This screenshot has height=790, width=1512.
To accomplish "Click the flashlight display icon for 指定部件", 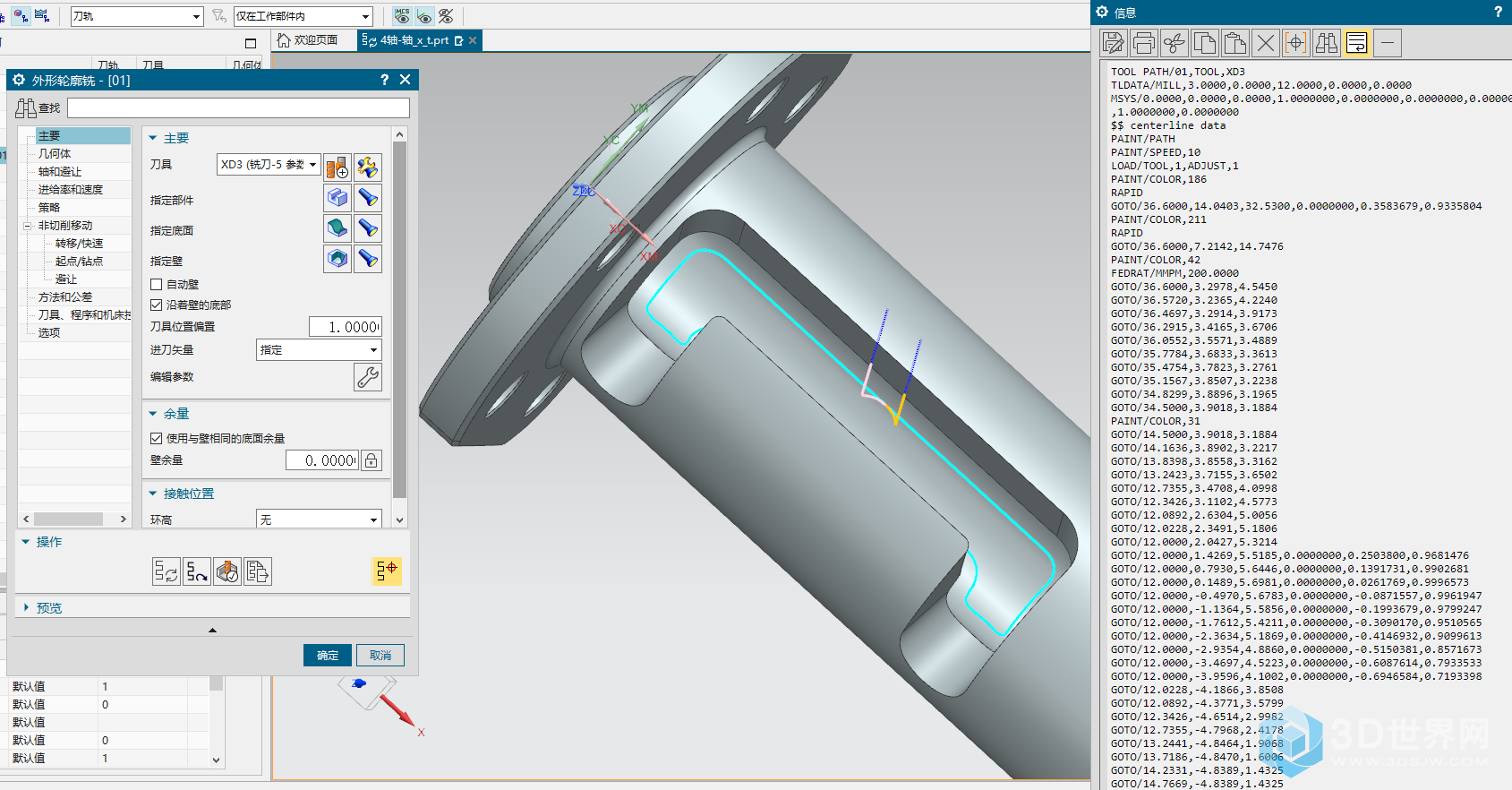I will [x=368, y=198].
